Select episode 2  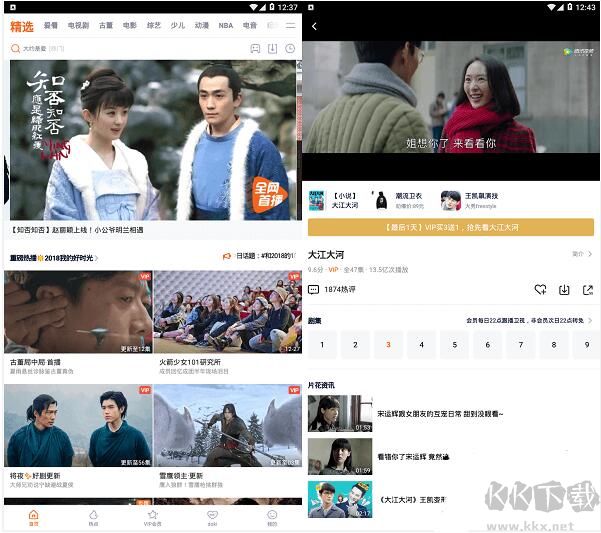pos(355,345)
